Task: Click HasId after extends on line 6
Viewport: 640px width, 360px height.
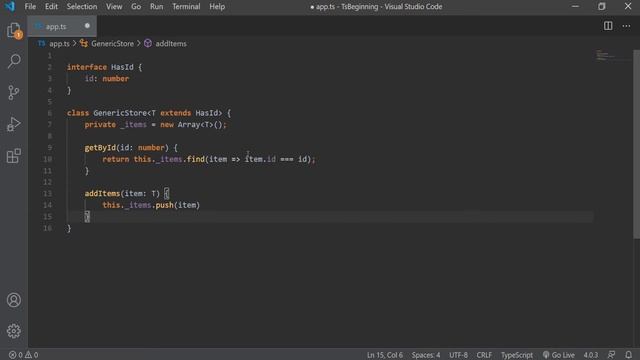Action: [207, 113]
